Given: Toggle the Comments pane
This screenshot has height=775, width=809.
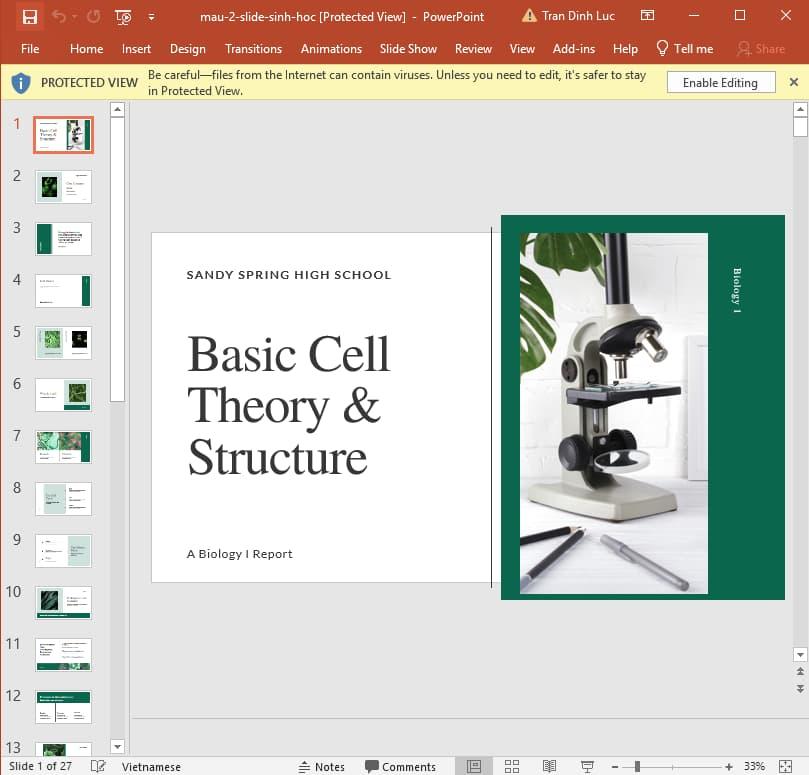Looking at the screenshot, I should (x=400, y=766).
